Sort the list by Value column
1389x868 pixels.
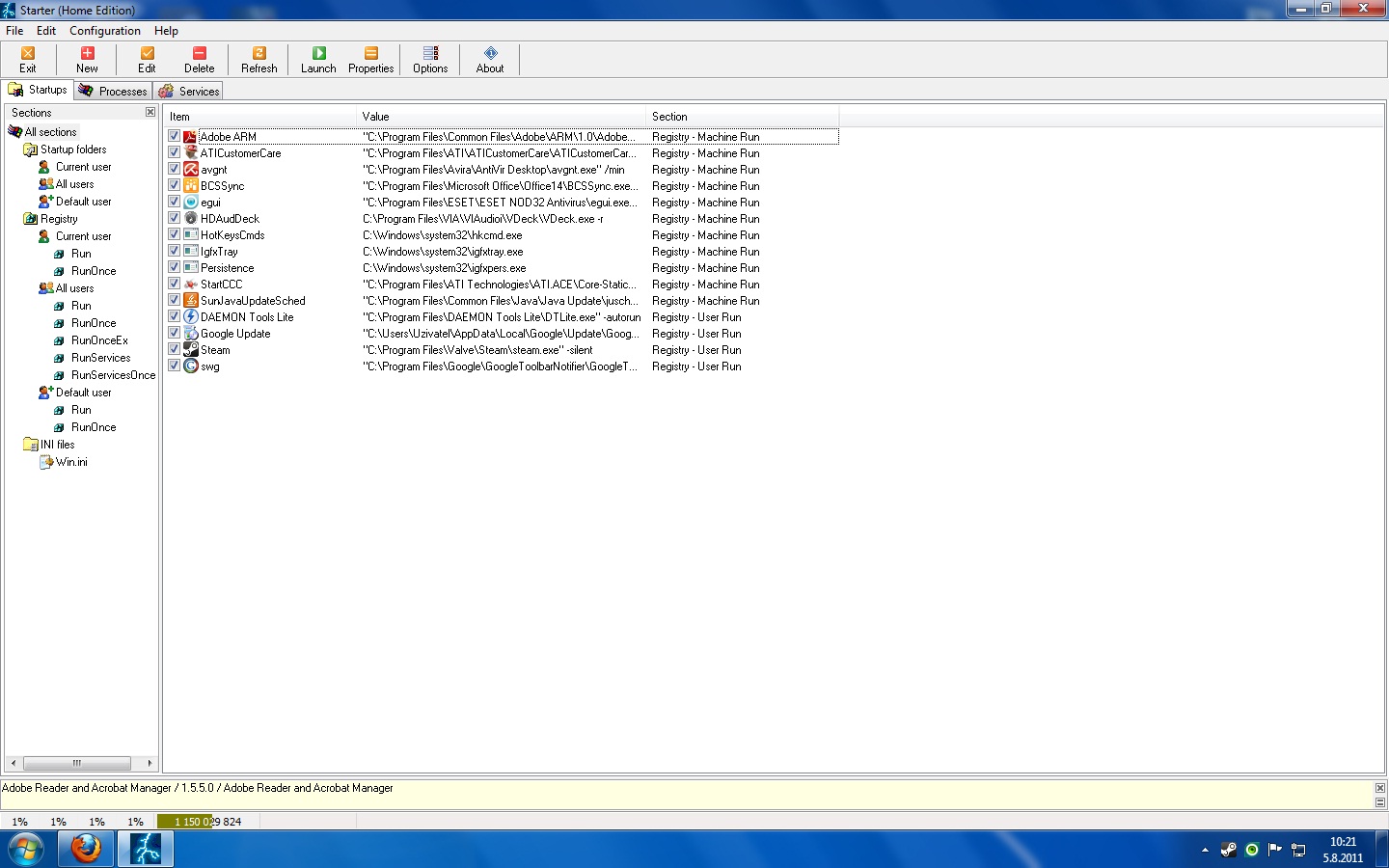(501, 117)
